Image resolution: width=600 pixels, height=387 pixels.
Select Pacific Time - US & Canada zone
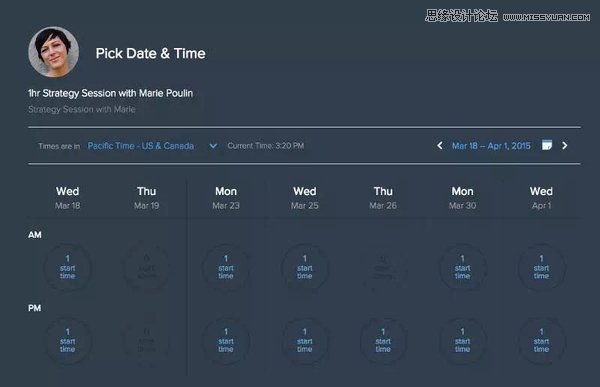point(140,146)
